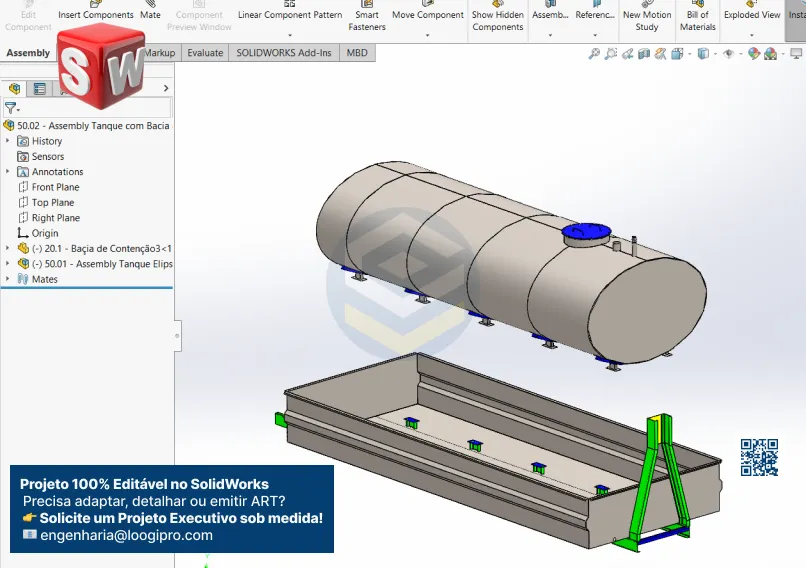Click the Move Component button

[x=427, y=15]
